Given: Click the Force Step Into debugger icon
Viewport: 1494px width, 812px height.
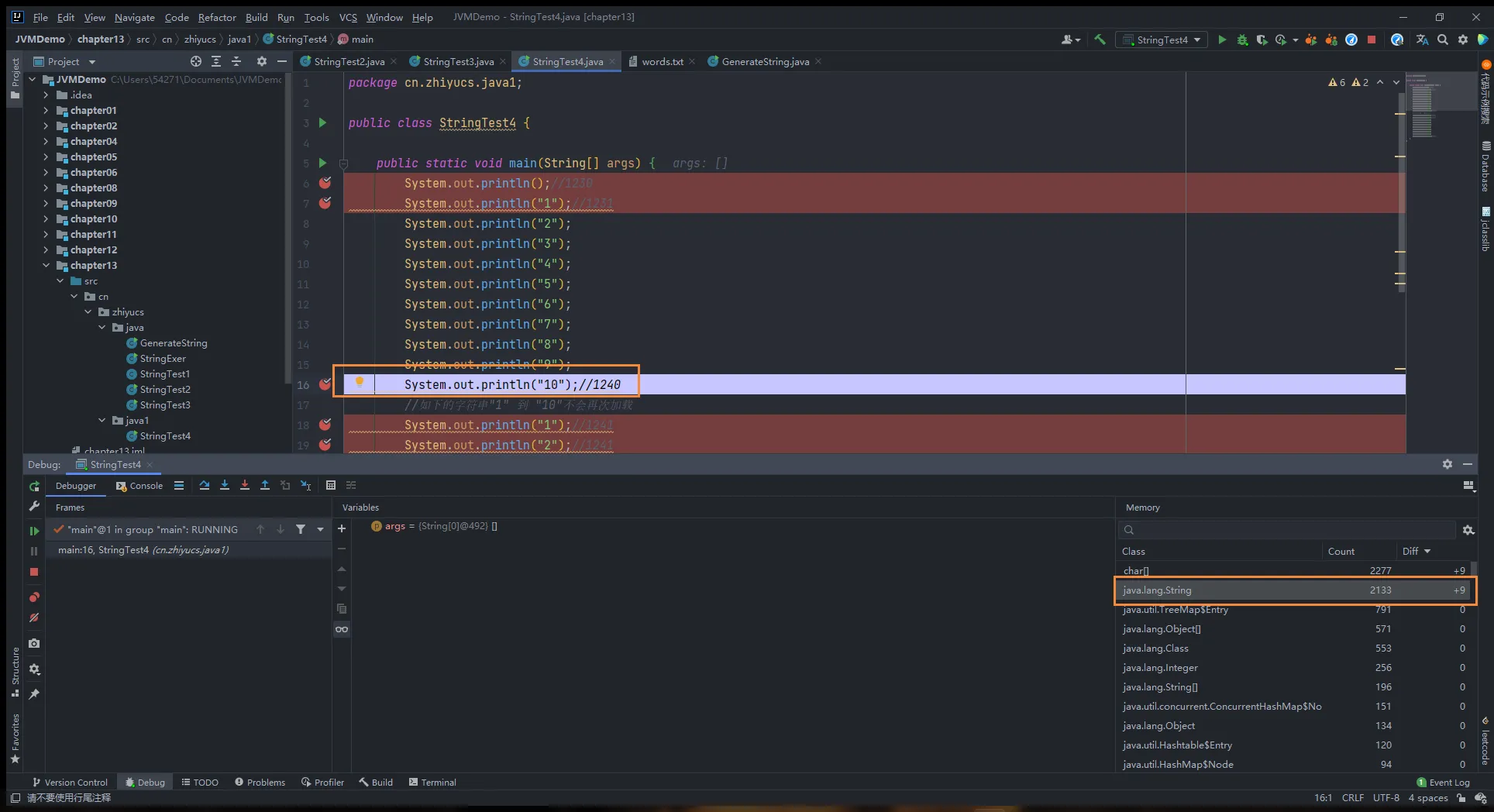Looking at the screenshot, I should 245,485.
